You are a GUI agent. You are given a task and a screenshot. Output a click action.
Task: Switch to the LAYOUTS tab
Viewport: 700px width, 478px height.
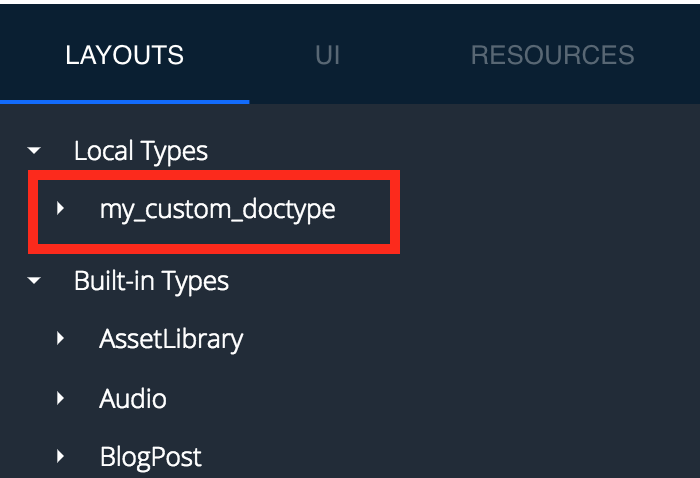tap(125, 55)
